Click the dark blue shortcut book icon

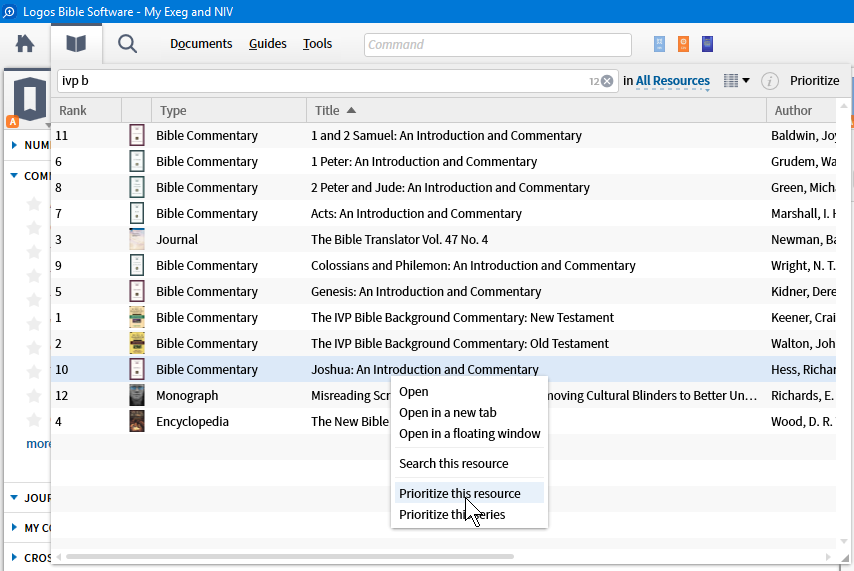point(707,44)
